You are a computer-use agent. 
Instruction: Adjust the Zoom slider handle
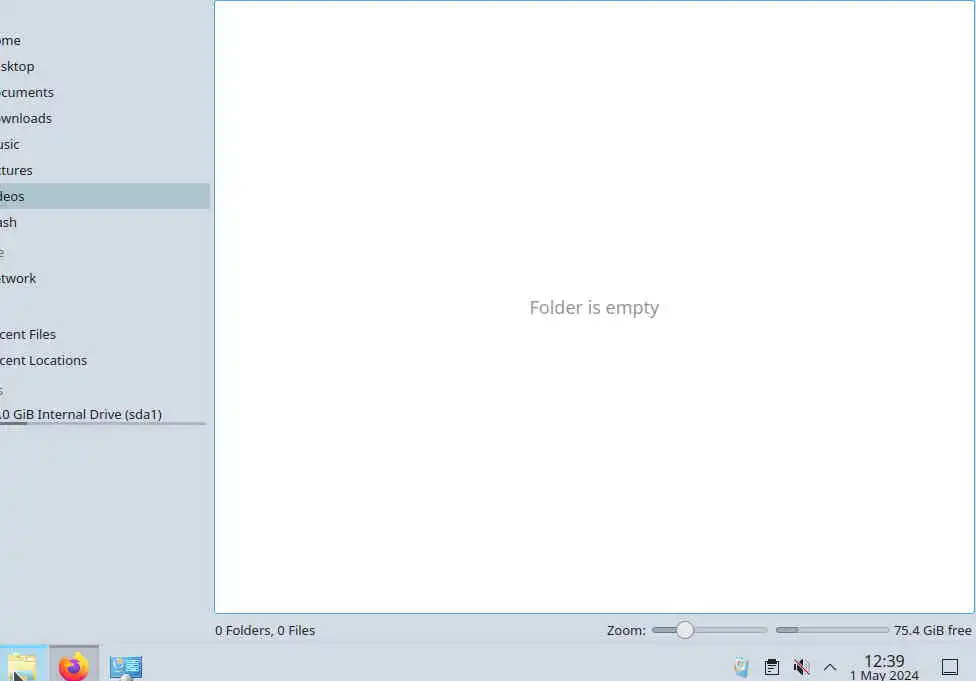pyautogui.click(x=685, y=630)
